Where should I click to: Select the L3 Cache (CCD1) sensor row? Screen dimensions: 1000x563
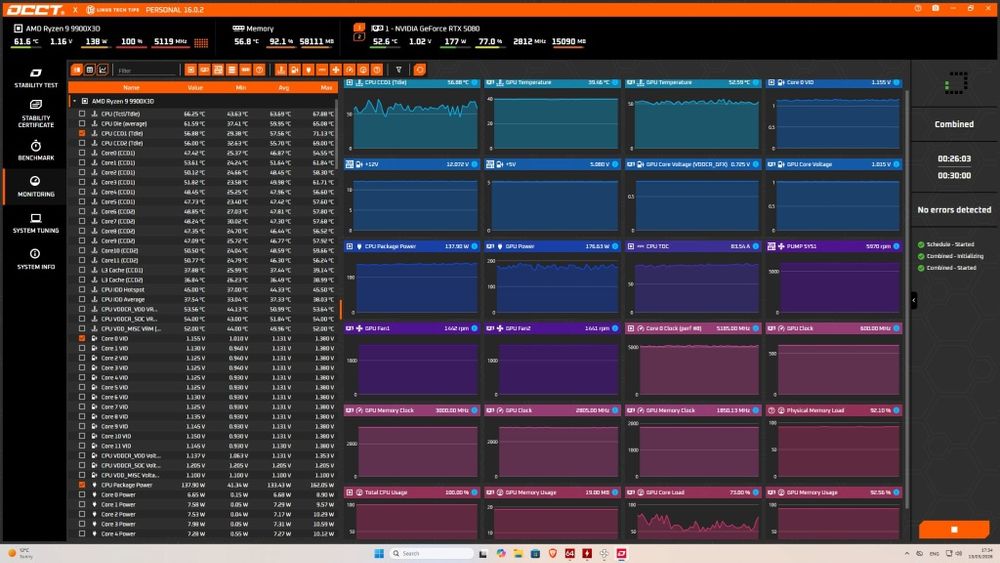[x=203, y=270]
